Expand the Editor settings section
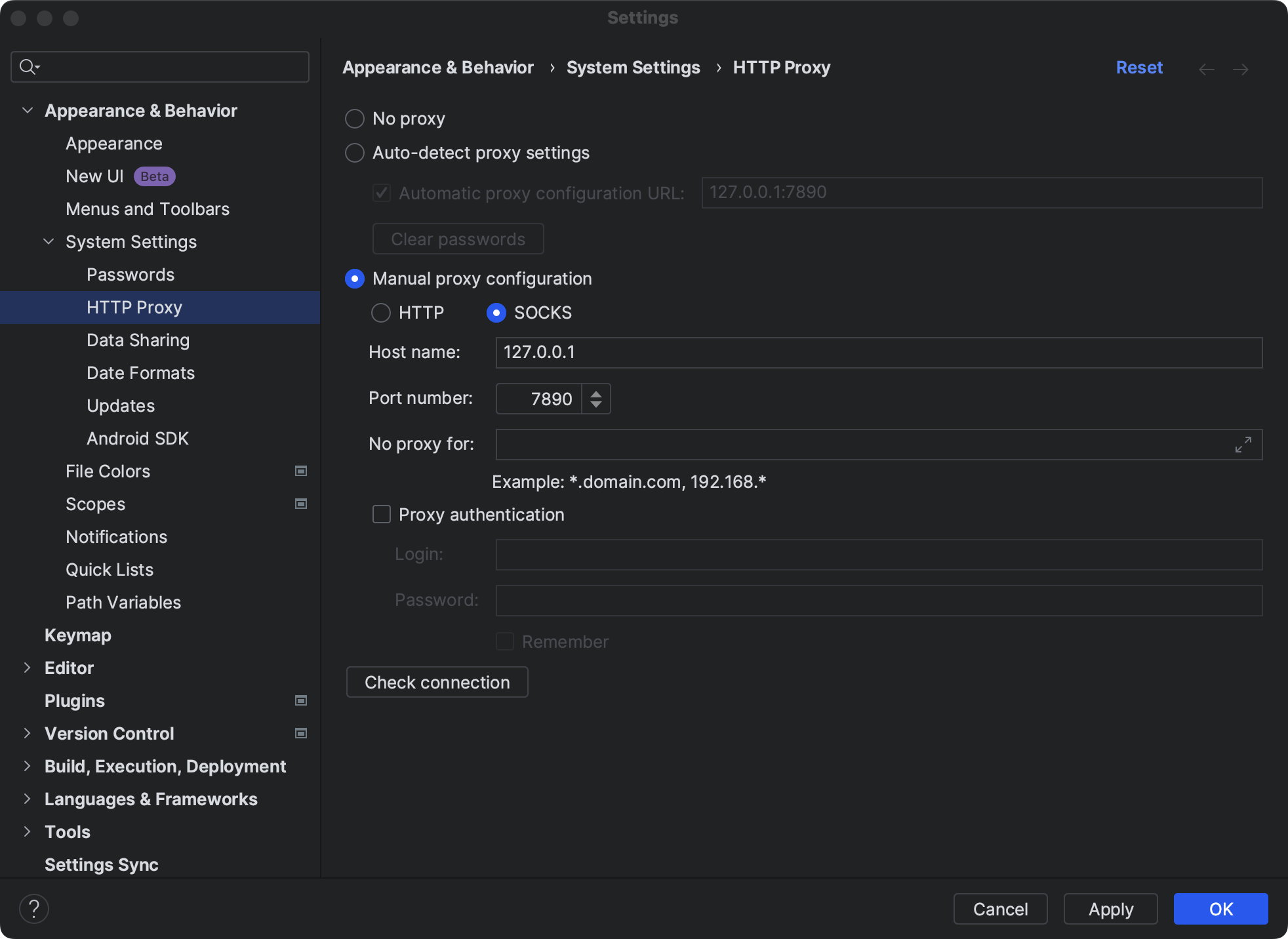 pos(27,668)
